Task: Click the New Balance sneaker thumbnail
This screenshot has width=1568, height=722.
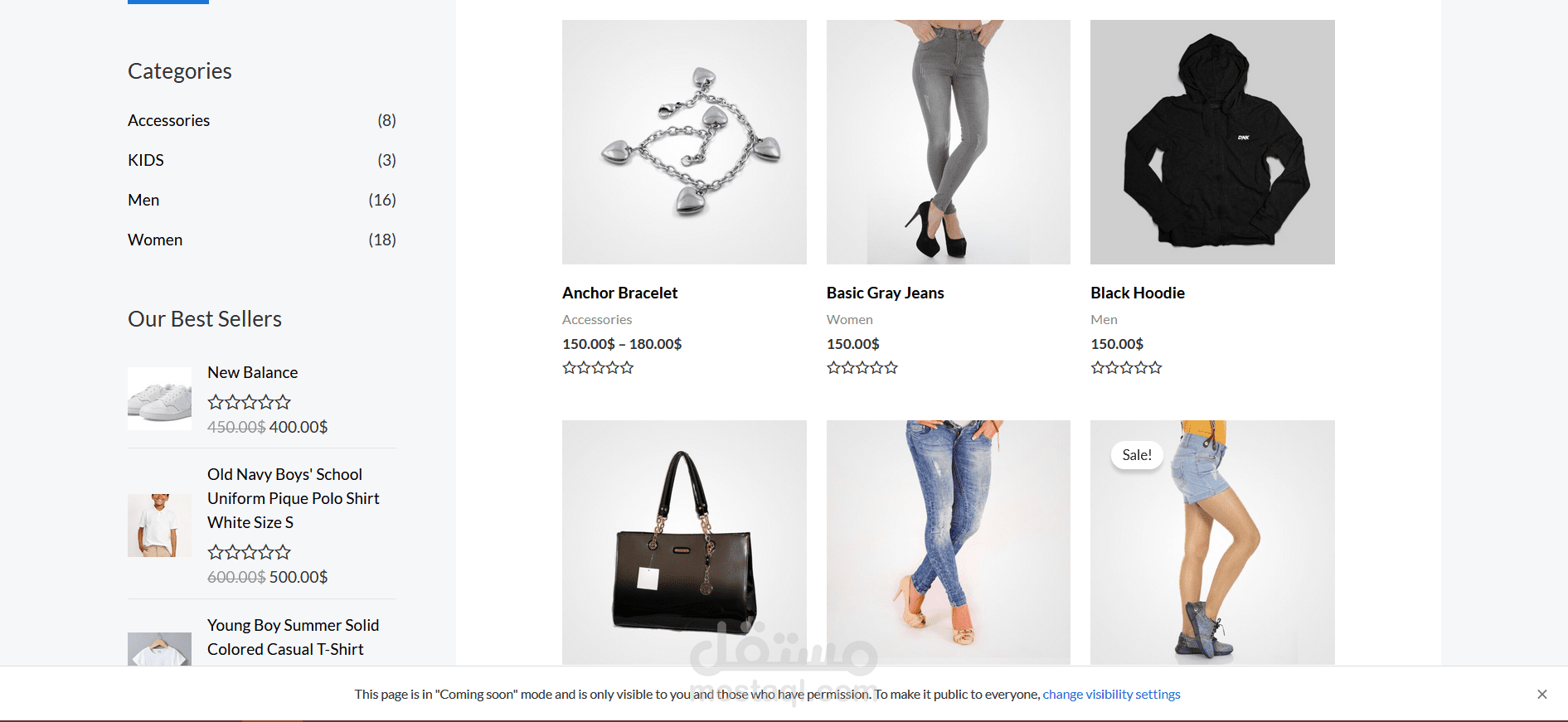Action: (x=159, y=399)
